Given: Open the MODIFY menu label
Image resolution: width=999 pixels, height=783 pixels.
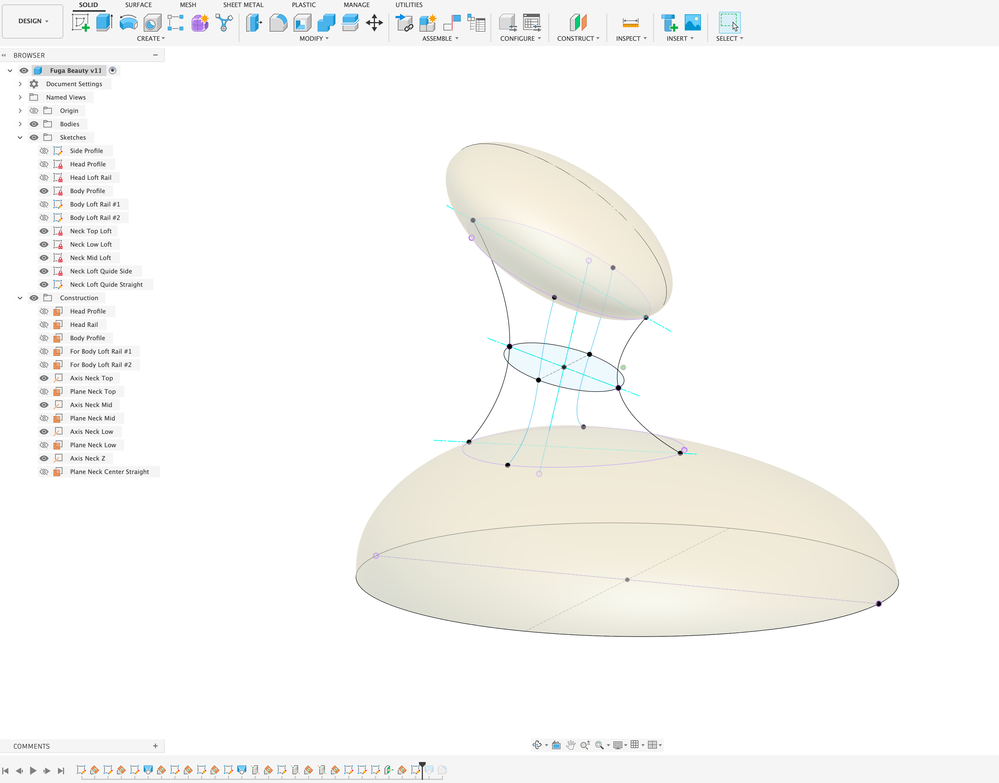Looking at the screenshot, I should tap(314, 39).
